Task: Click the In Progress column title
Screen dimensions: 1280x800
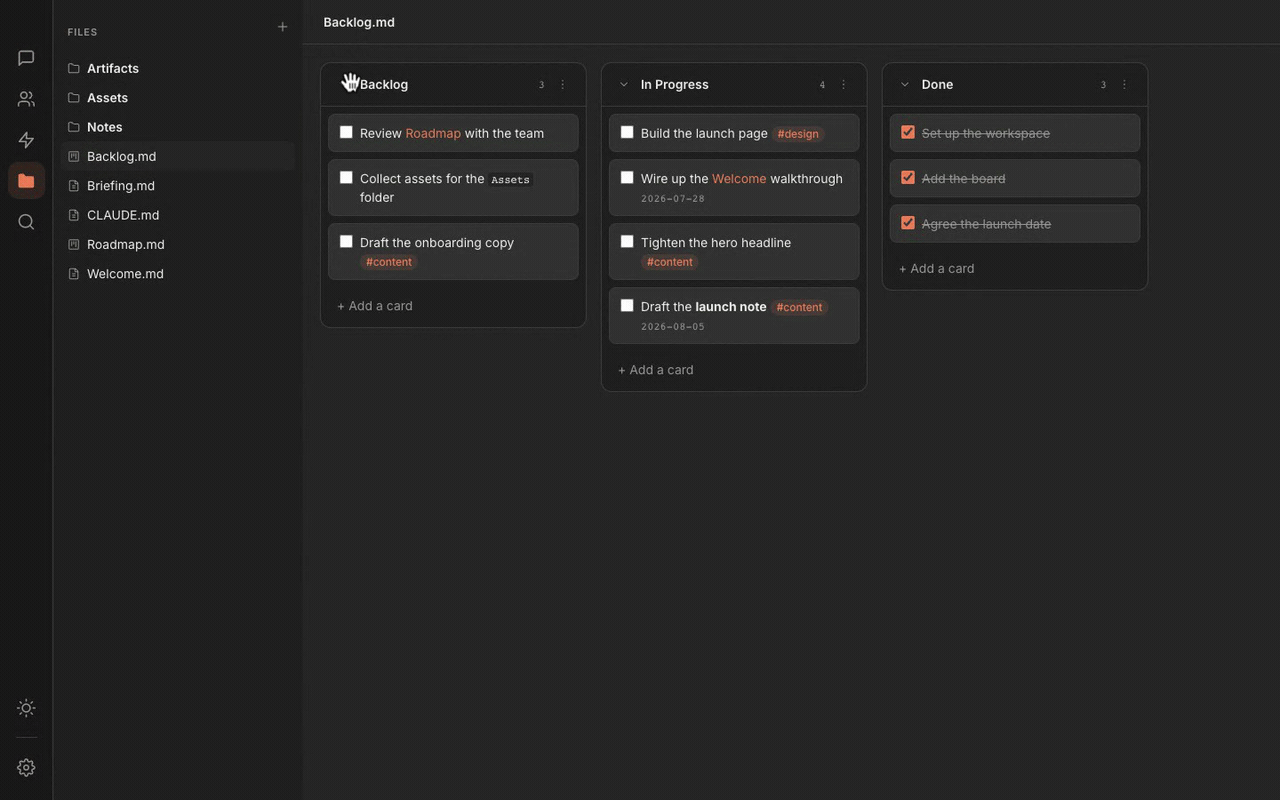Action: 675,85
